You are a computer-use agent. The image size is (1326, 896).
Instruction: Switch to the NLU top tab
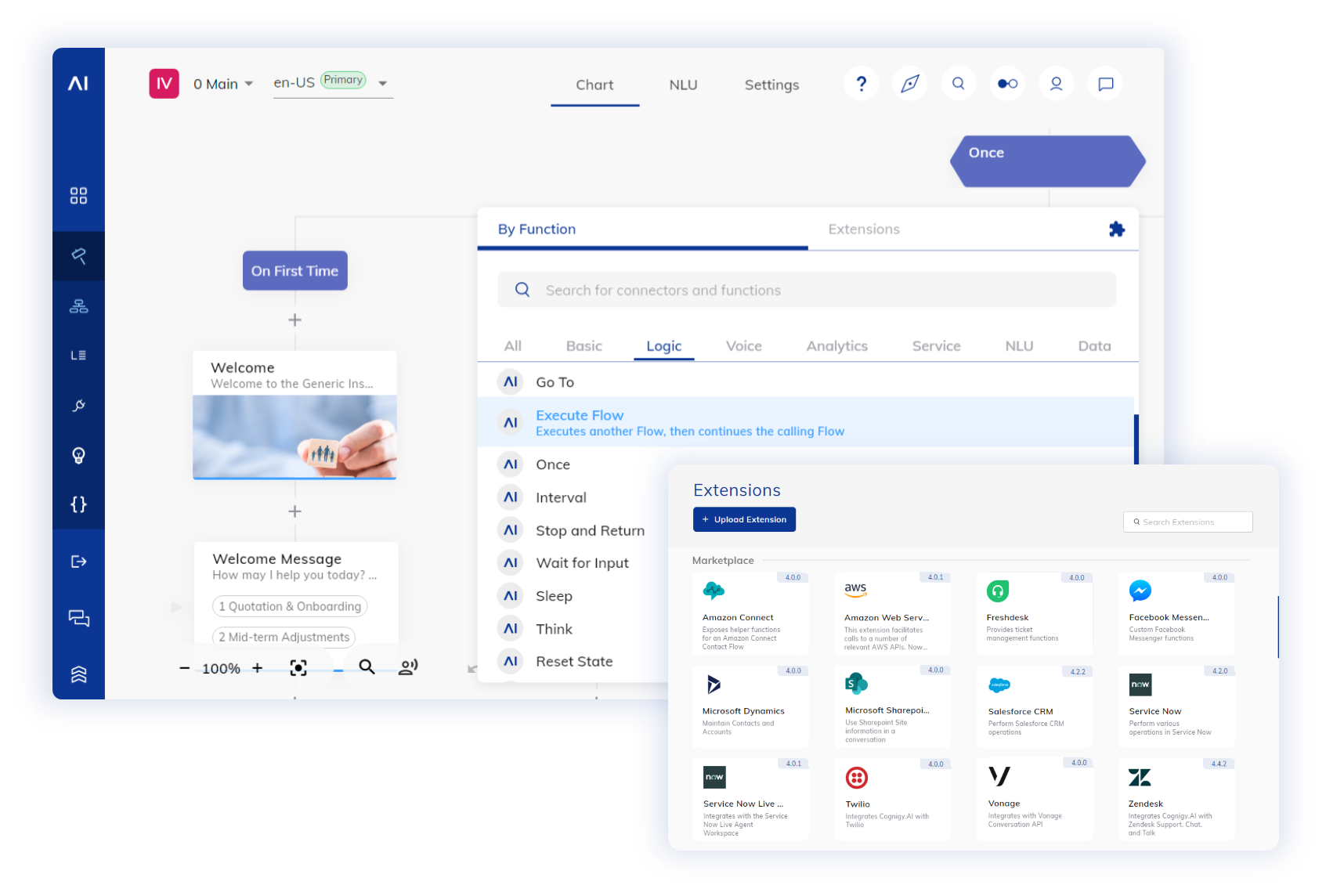coord(683,85)
